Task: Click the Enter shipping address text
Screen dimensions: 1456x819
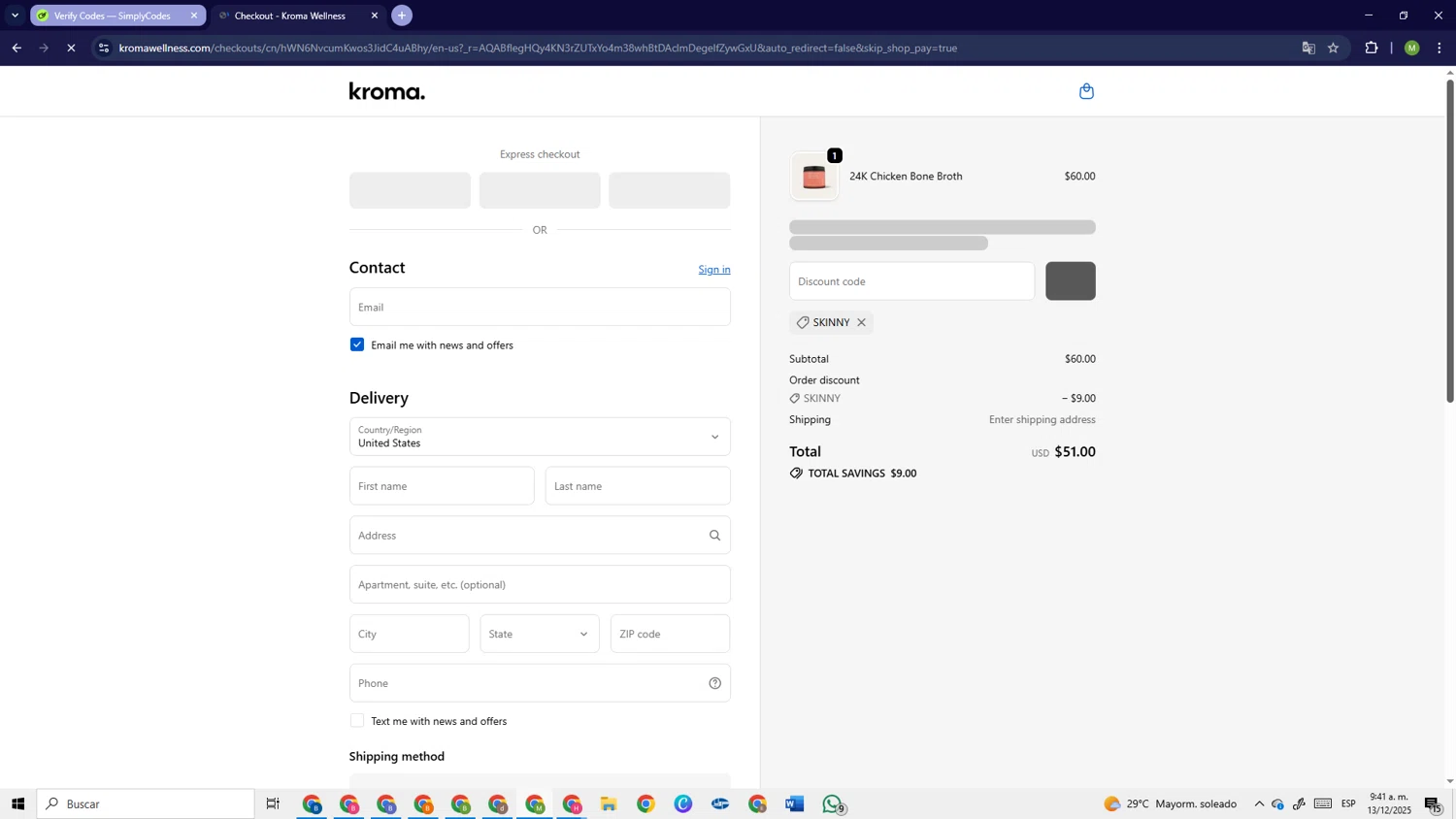Action: tap(1042, 420)
